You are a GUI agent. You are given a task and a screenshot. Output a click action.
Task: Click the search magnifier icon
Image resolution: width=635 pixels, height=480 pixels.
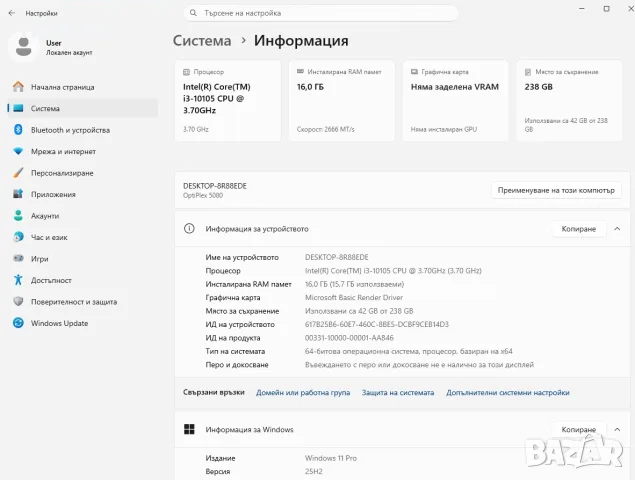[194, 13]
